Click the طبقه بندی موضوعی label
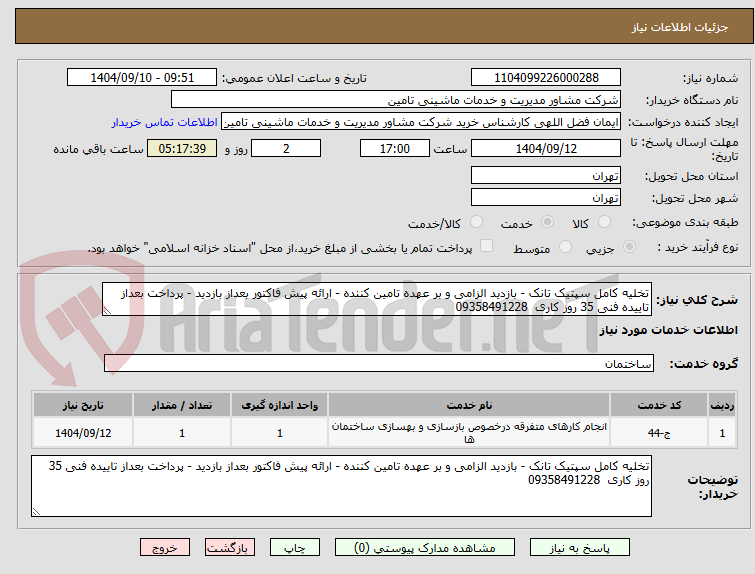This screenshot has height=574, width=755. (685, 222)
